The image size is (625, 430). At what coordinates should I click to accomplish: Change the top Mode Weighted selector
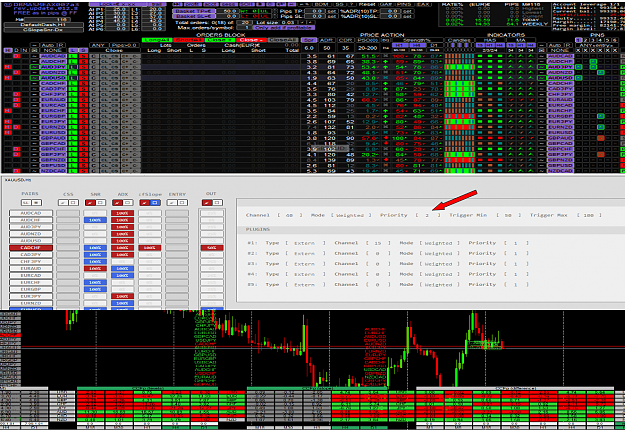pyautogui.click(x=350, y=215)
